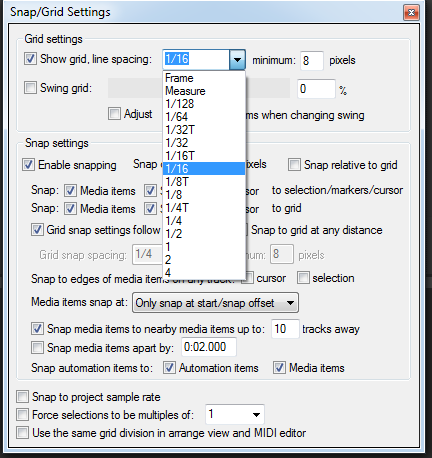Enable snap to edges selection checkbox
The image size is (432, 458).
pyautogui.click(x=303, y=278)
